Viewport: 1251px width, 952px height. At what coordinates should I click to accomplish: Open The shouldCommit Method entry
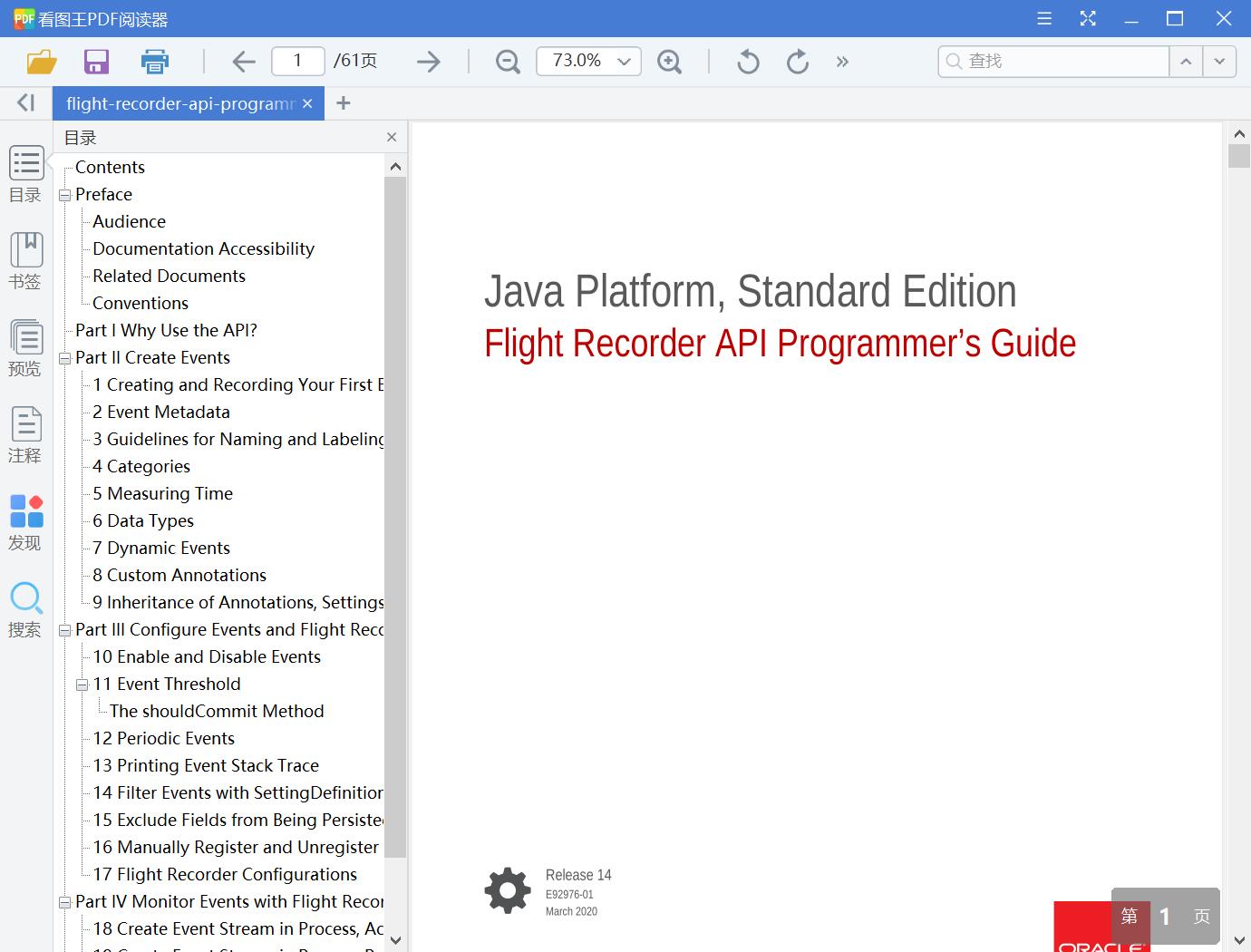click(x=217, y=711)
